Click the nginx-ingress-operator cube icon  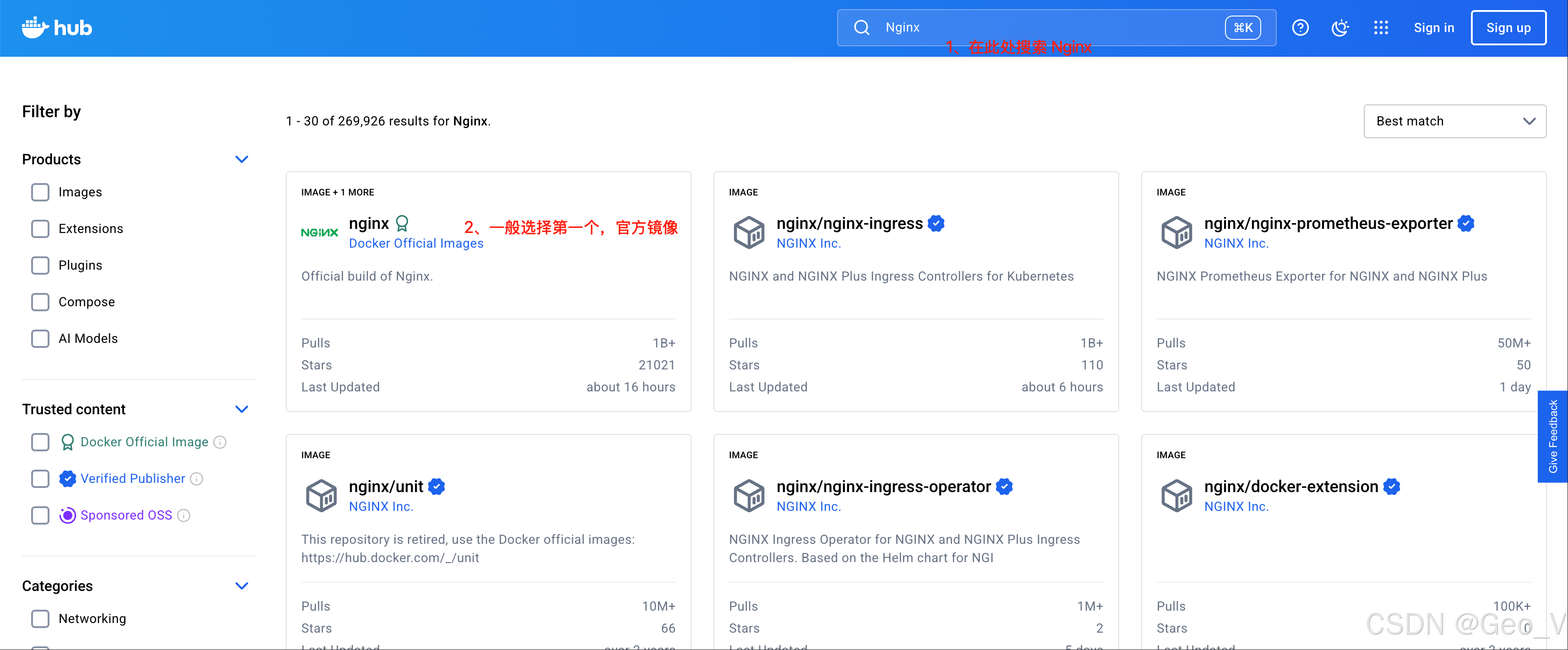749,495
